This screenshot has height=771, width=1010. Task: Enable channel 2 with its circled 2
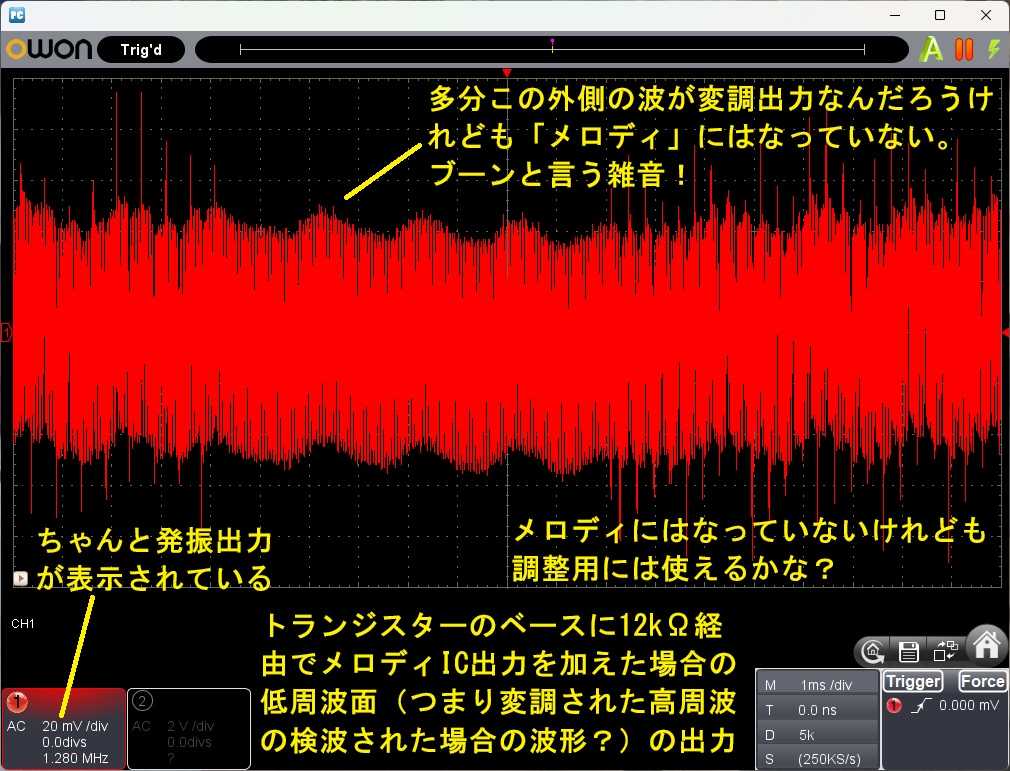click(x=142, y=701)
